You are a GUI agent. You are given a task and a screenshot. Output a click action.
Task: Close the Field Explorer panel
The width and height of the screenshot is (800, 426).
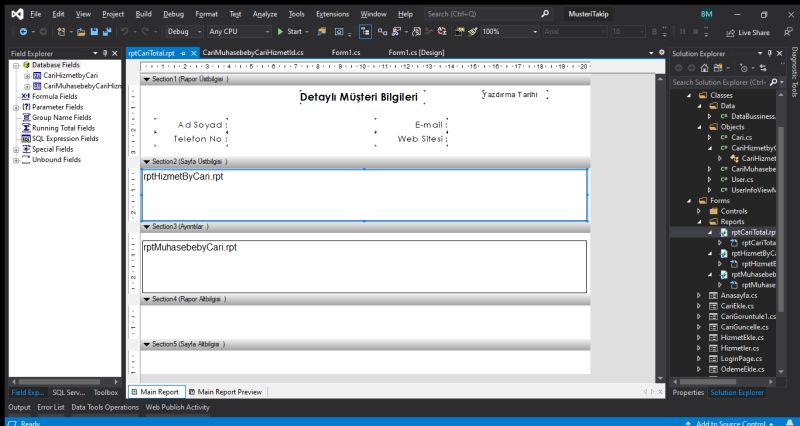[115, 53]
